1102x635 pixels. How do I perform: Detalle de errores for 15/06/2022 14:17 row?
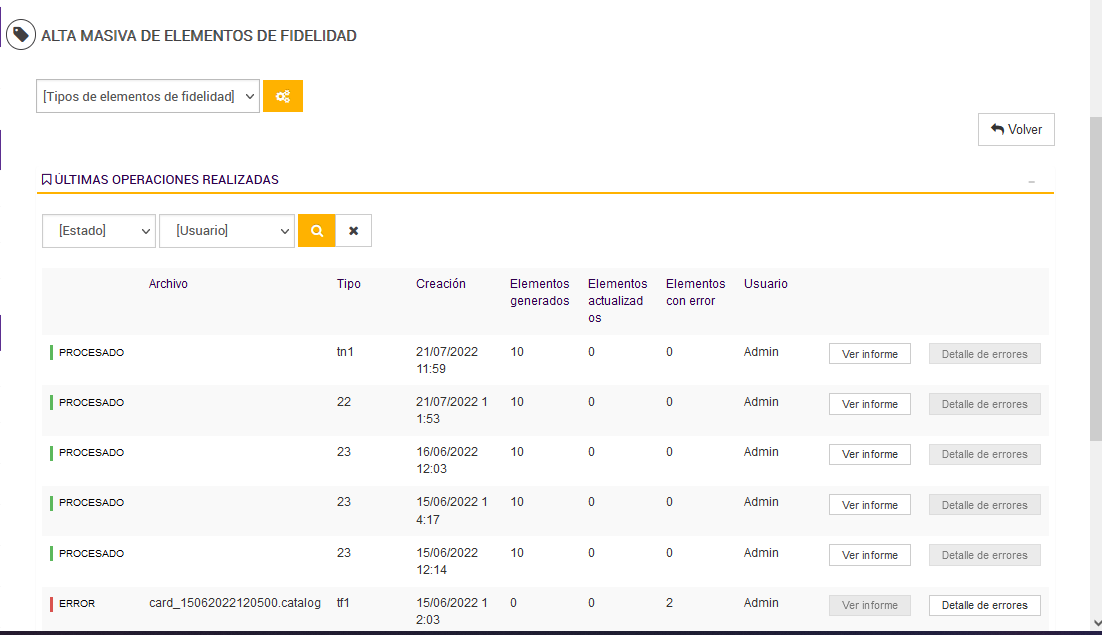pyautogui.click(x=985, y=505)
